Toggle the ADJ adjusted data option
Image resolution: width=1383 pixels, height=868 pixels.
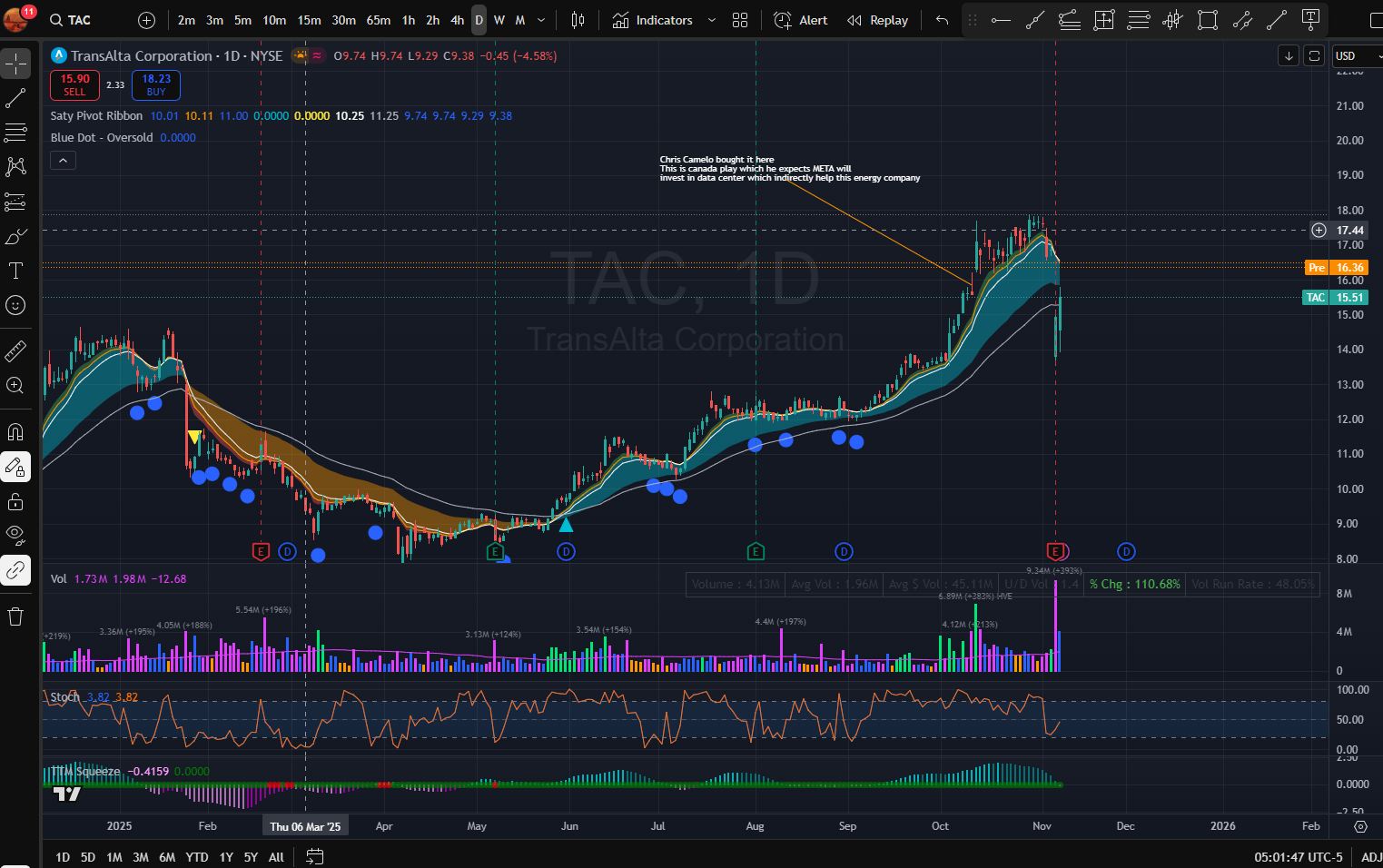tap(1371, 857)
